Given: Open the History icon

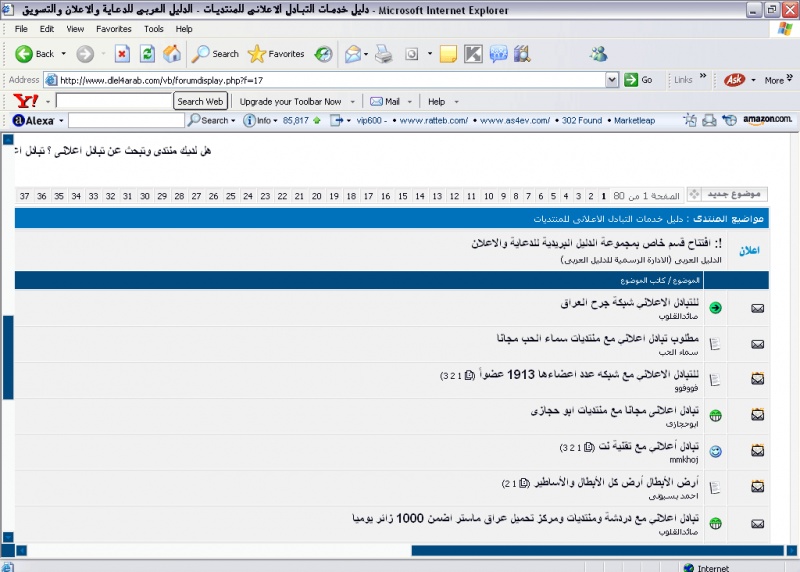Looking at the screenshot, I should point(322,54).
